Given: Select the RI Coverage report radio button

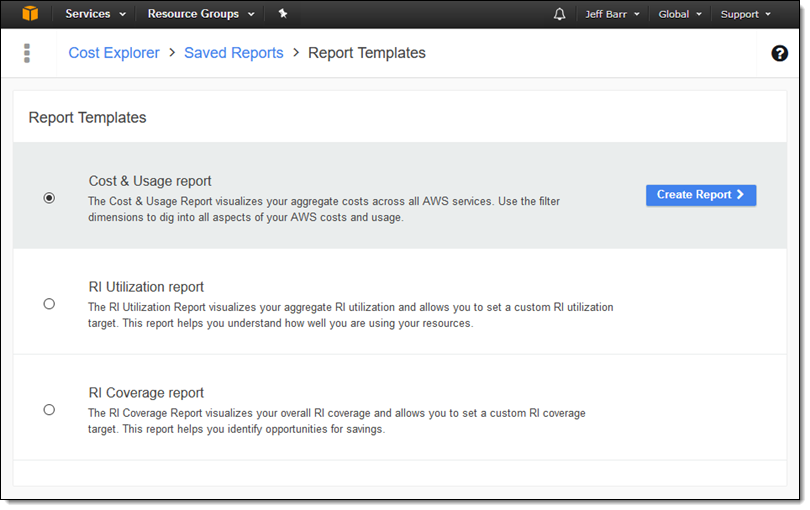Looking at the screenshot, I should tap(49, 410).
